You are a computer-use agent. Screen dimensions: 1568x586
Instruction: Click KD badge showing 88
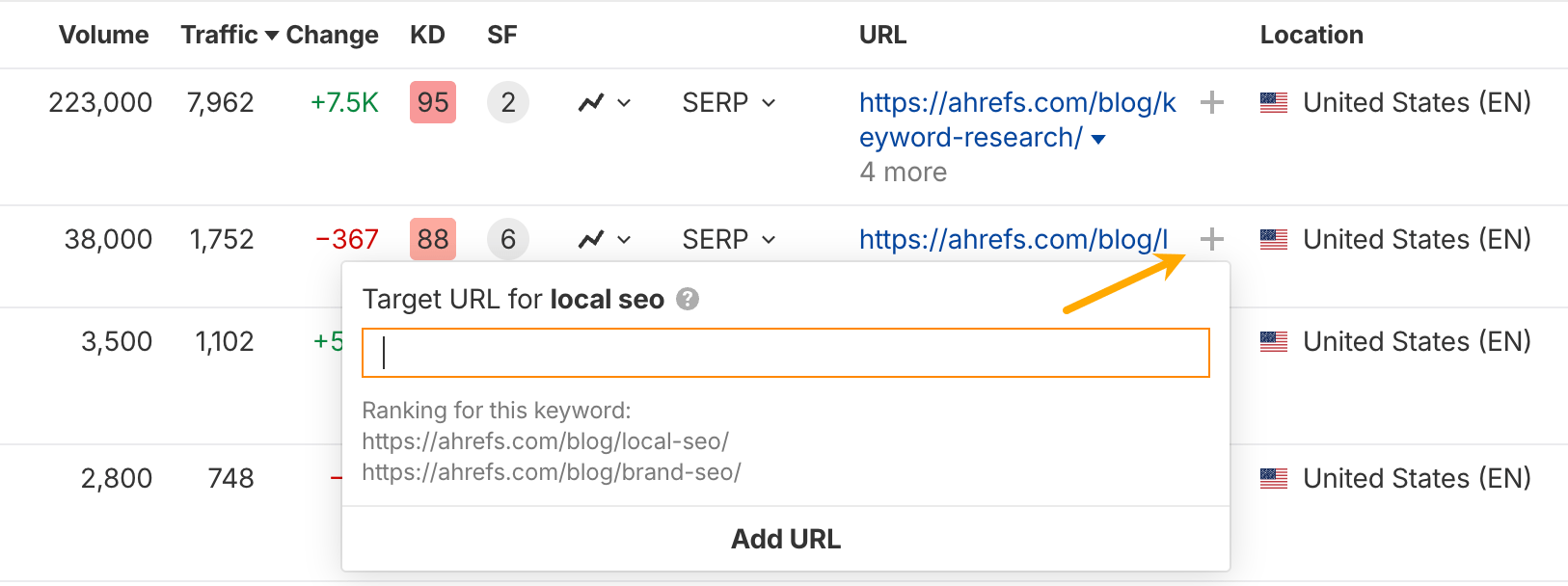point(433,239)
